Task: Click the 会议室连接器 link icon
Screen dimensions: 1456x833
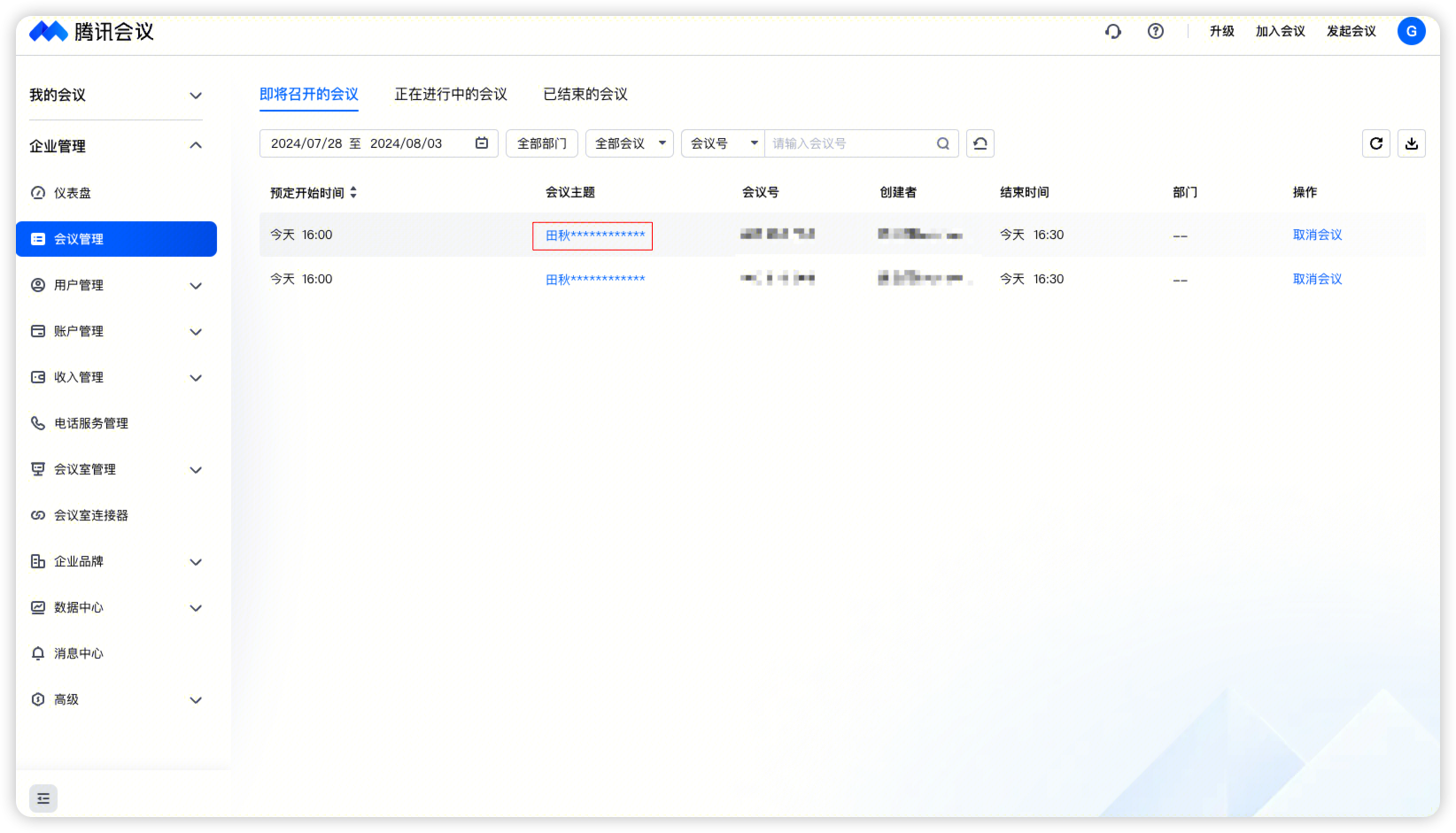Action: click(x=38, y=515)
